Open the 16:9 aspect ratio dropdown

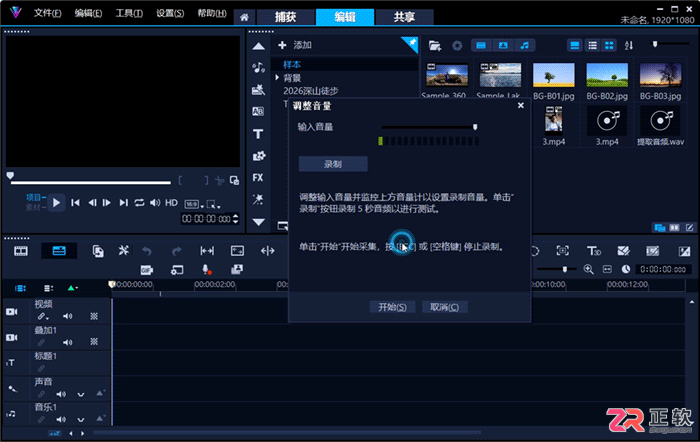point(194,204)
